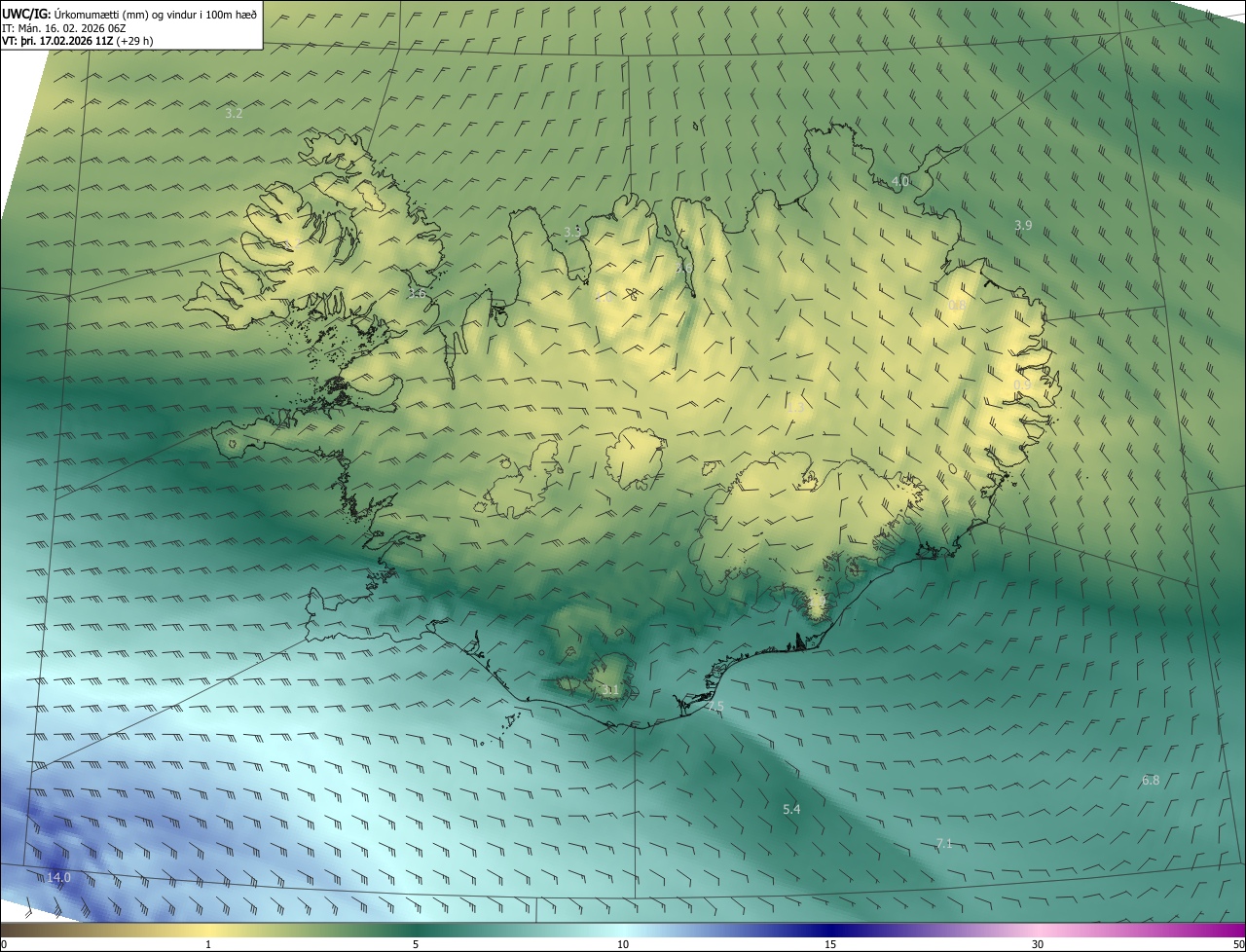Click the 5 tick on the color scale
Viewport: 1246px width, 952px height.
pyautogui.click(x=416, y=944)
